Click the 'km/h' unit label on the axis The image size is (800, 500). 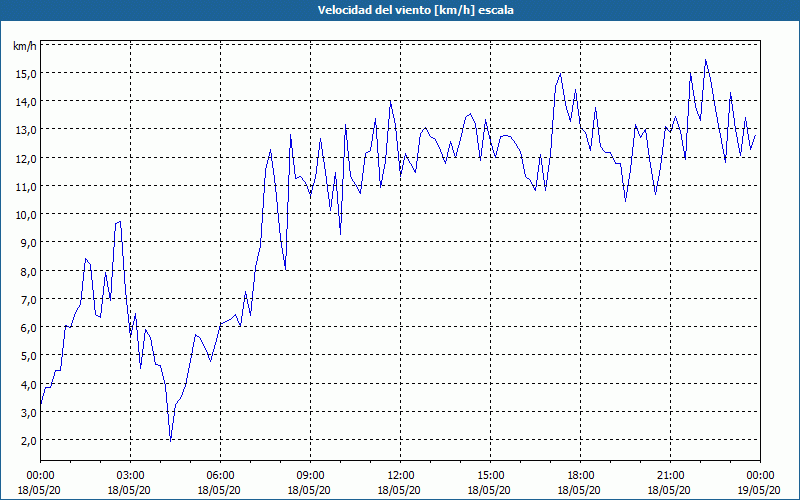point(25,46)
